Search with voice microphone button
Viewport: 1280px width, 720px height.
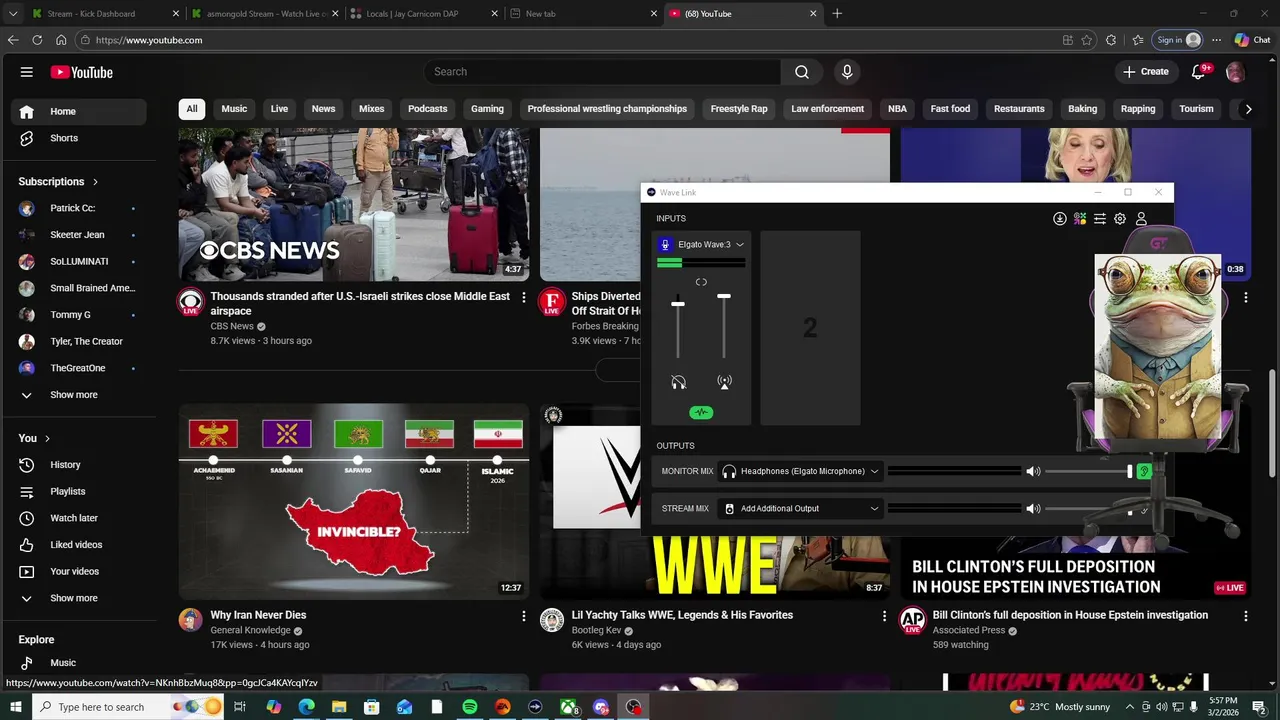847,72
